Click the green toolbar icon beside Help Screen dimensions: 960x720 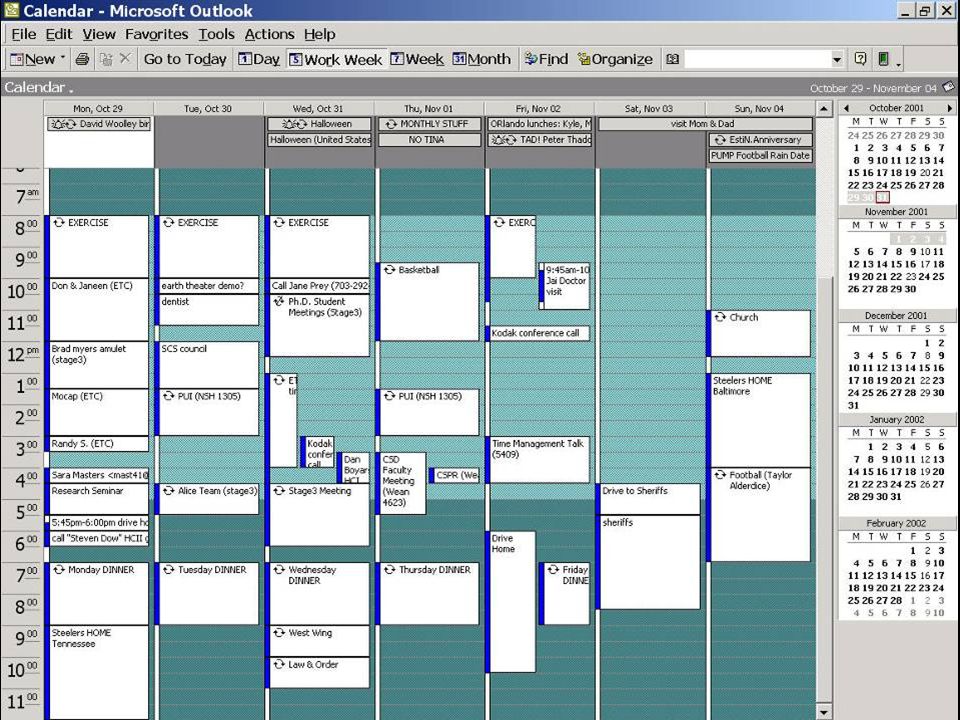tap(883, 59)
